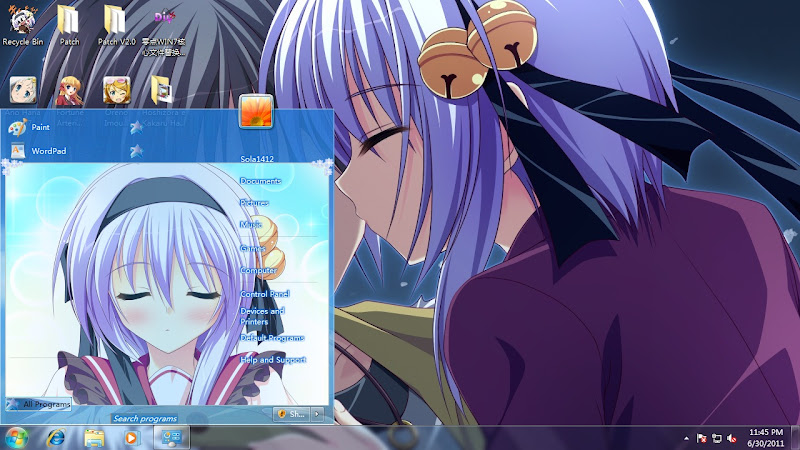The height and width of the screenshot is (450, 800).
Task: Open the Oreno Imouto desktop icon
Action: click(x=116, y=90)
